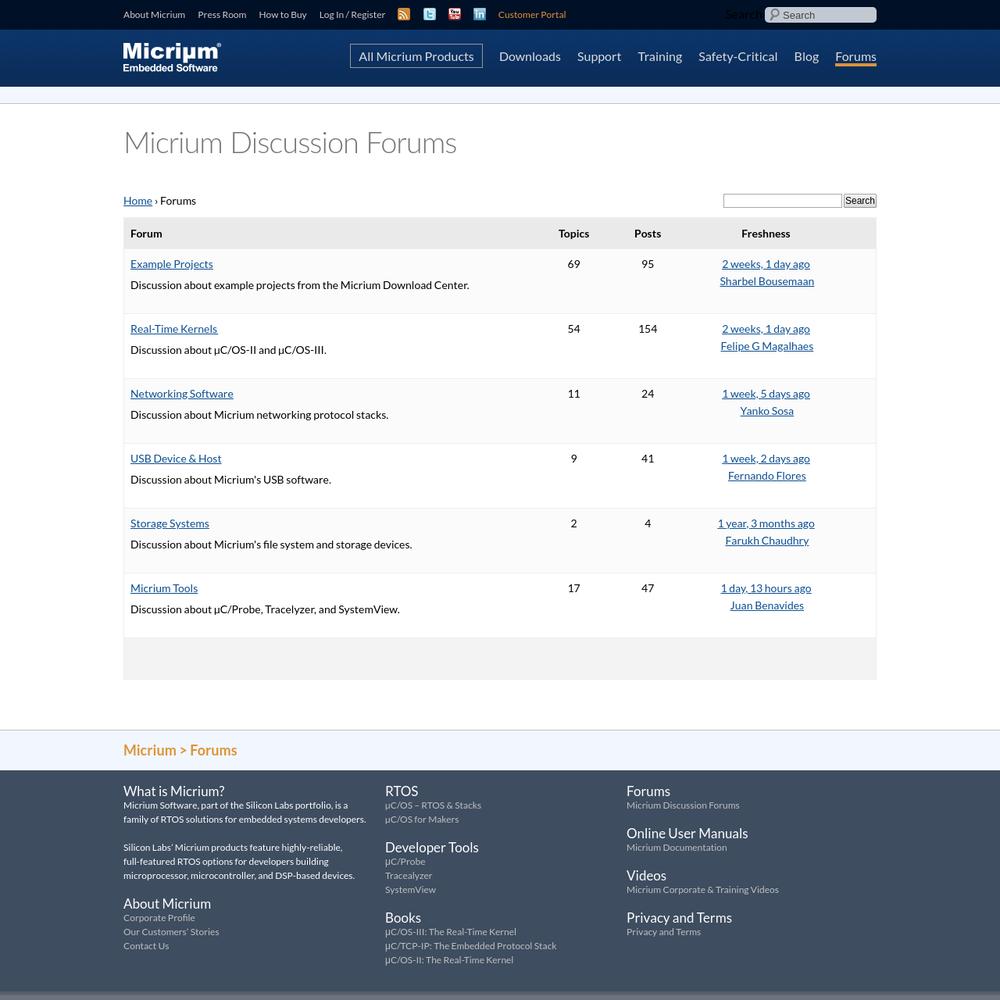View Juan Benavides's profile
1000x1000 pixels.
click(x=767, y=606)
